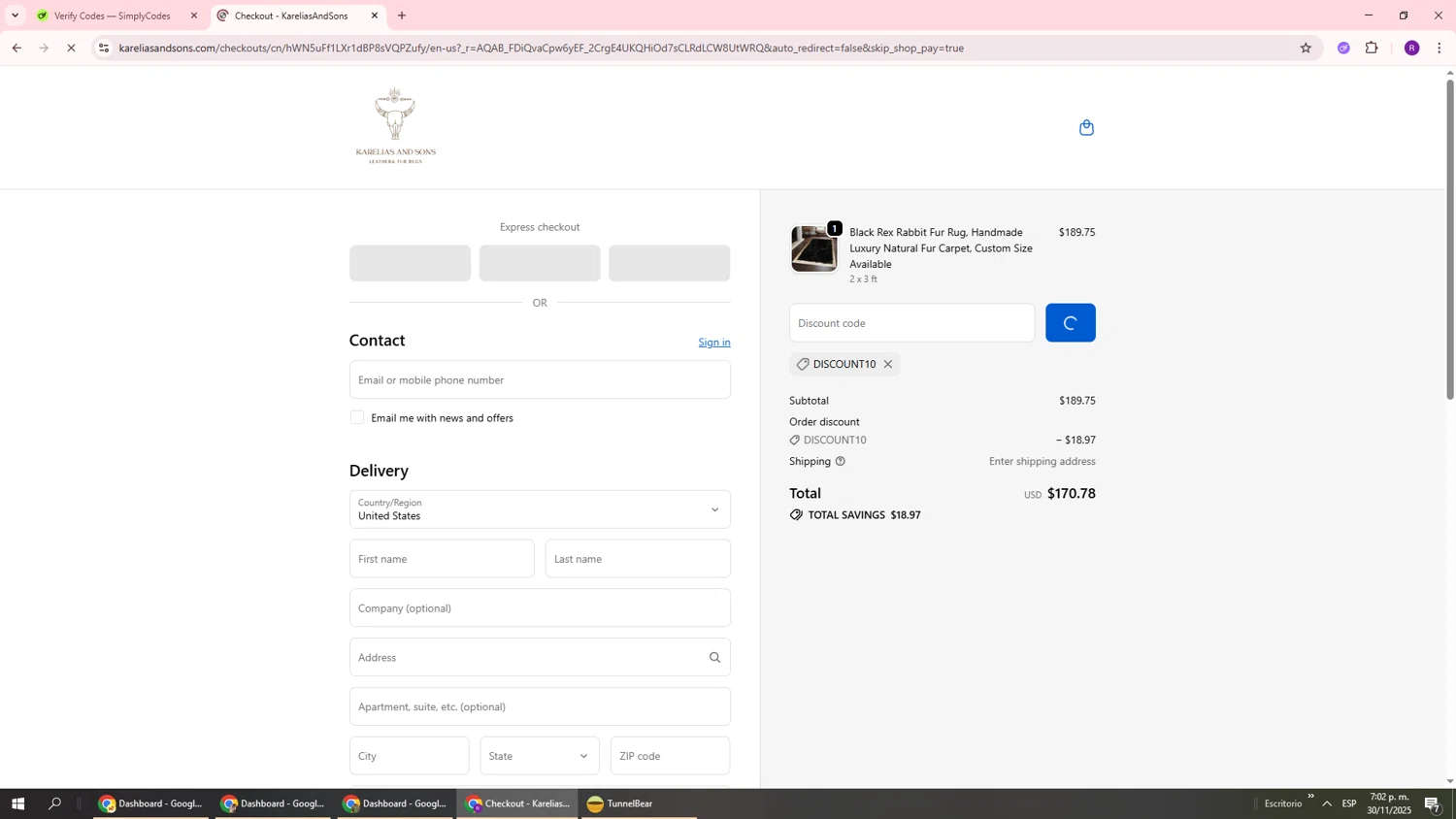Open shipping info help icon
Image resolution: width=1456 pixels, height=819 pixels.
pos(840,461)
